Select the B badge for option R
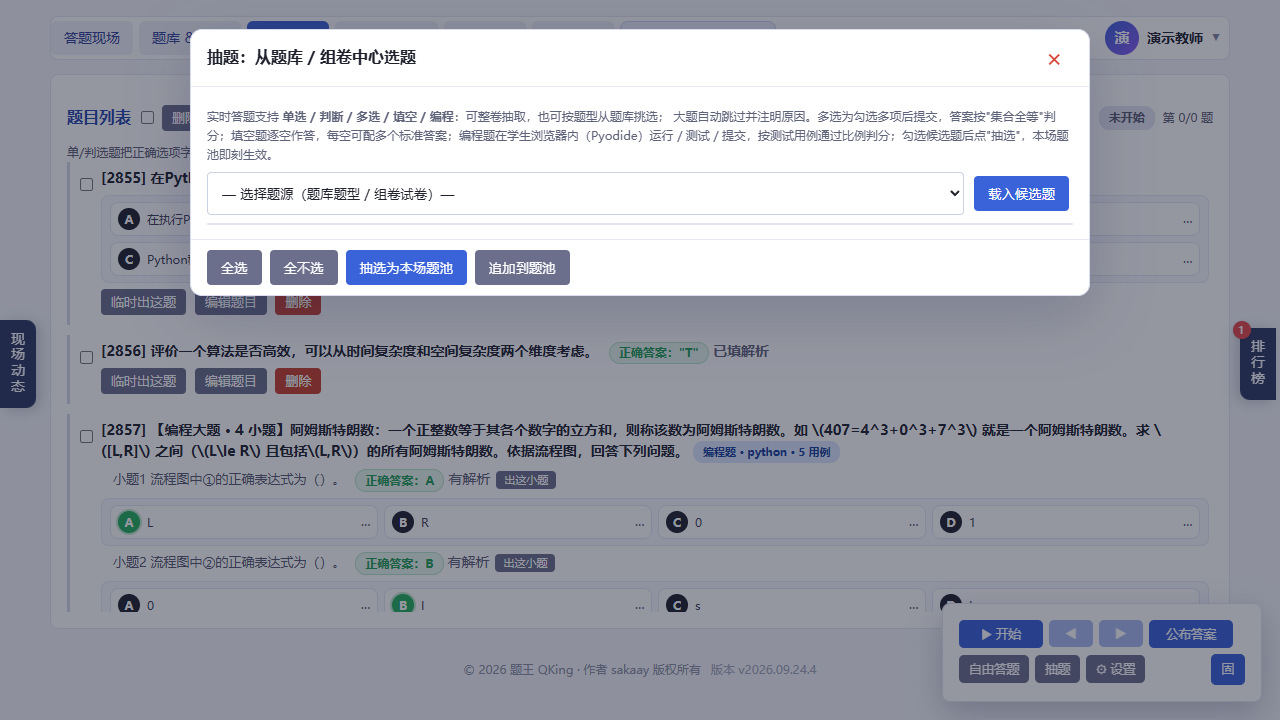The height and width of the screenshot is (720, 1280). tap(402, 522)
